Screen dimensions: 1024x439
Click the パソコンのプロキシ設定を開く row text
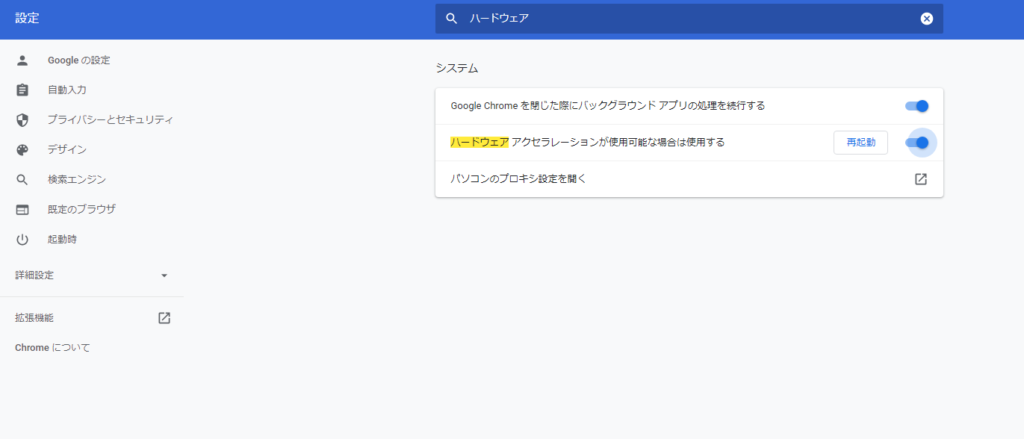point(519,178)
